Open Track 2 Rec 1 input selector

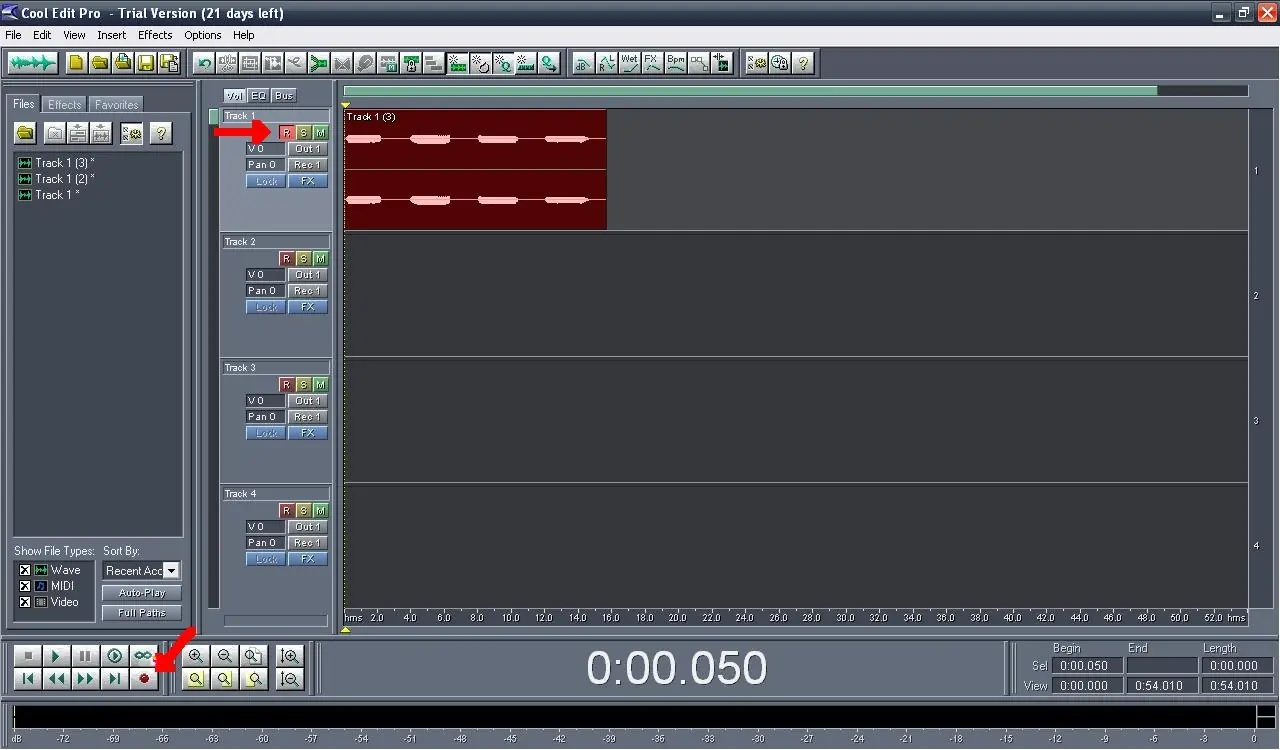(308, 291)
